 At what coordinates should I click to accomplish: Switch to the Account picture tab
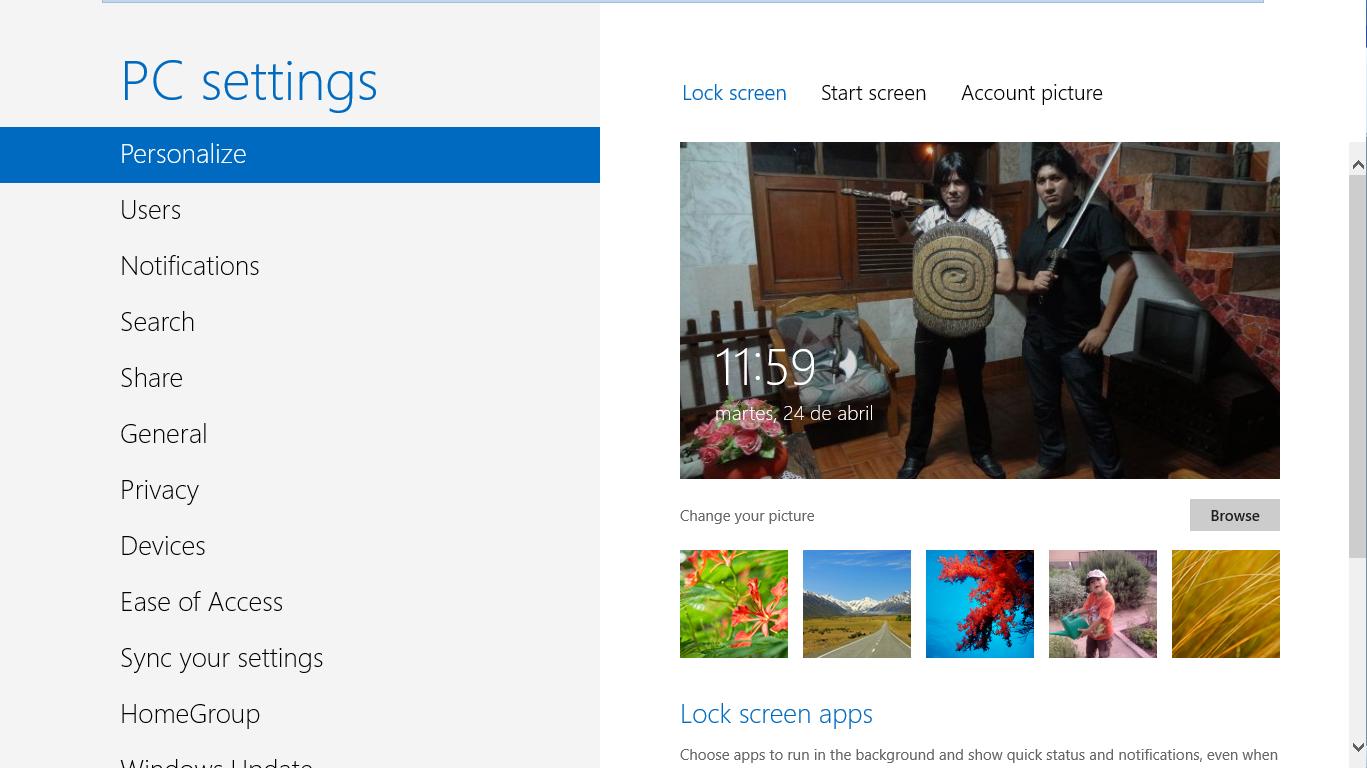click(x=1031, y=93)
